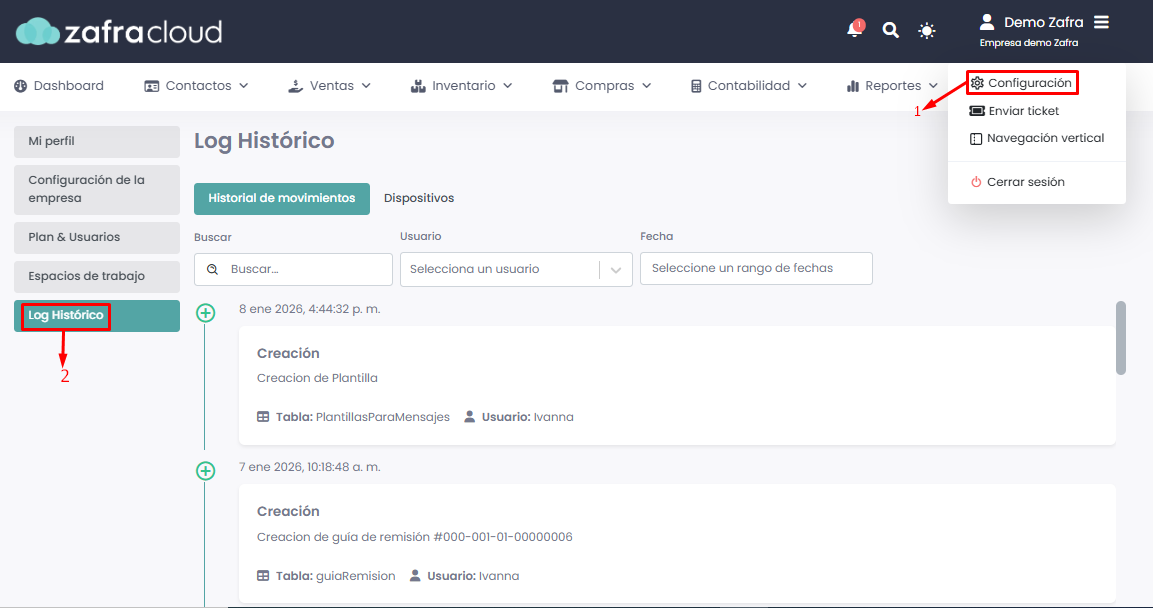Click the Buscar search input field
1153x608 pixels.
coord(293,270)
